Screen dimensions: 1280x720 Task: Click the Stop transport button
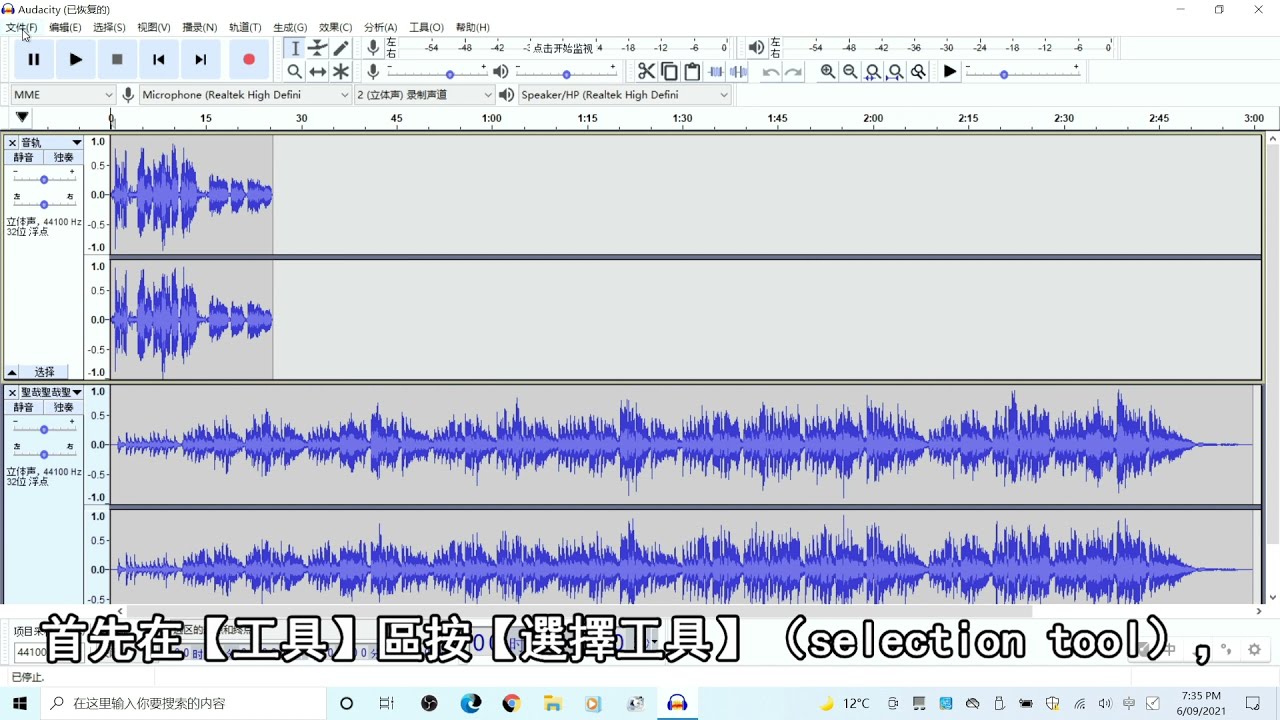coord(117,59)
